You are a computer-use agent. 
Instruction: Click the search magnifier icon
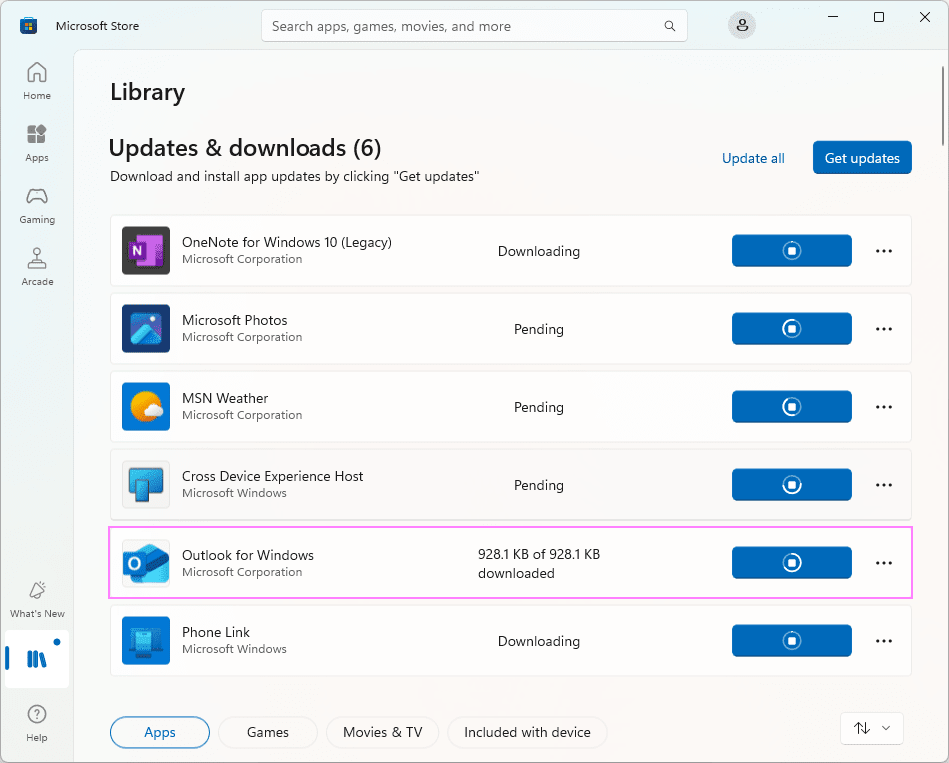[x=669, y=26]
